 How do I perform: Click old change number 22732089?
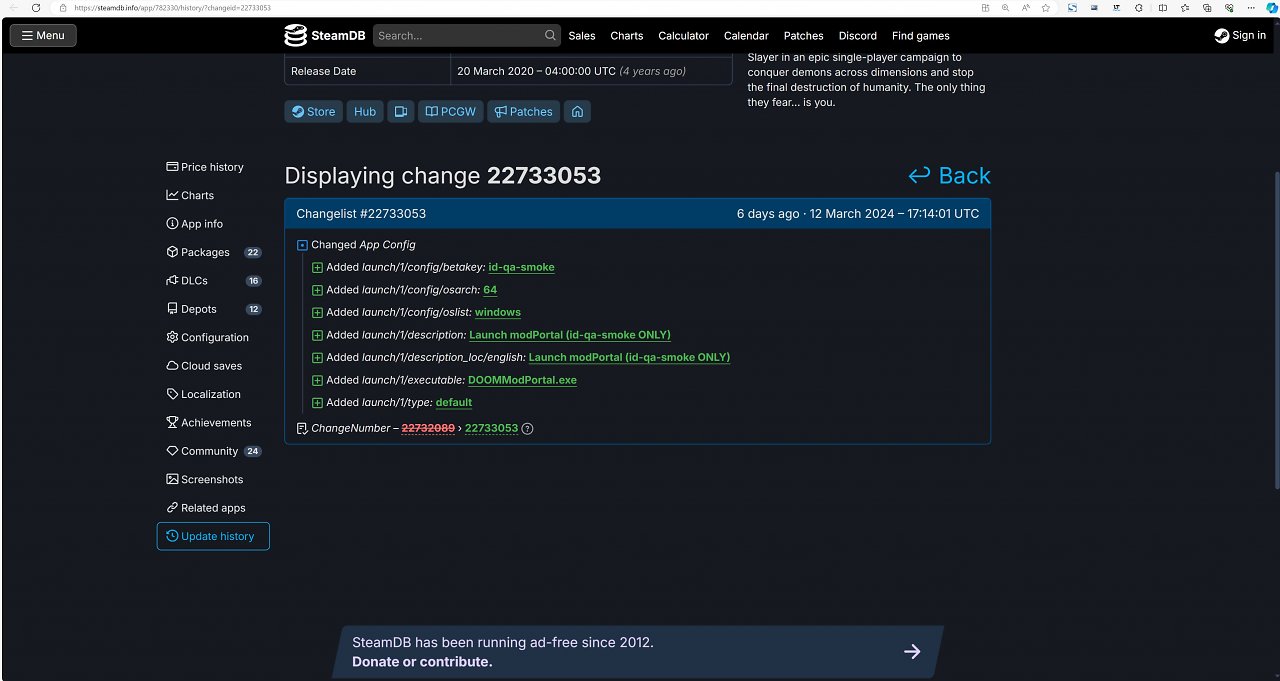tap(428, 428)
